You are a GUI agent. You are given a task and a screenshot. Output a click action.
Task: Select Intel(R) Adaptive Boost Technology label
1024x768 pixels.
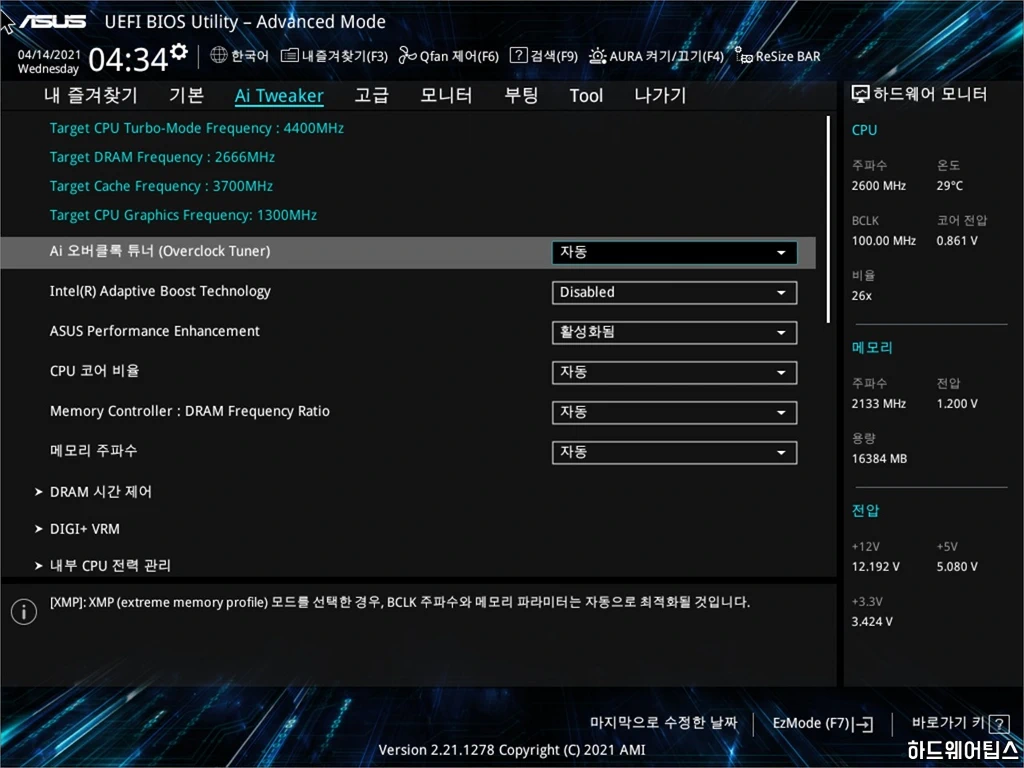tap(160, 292)
